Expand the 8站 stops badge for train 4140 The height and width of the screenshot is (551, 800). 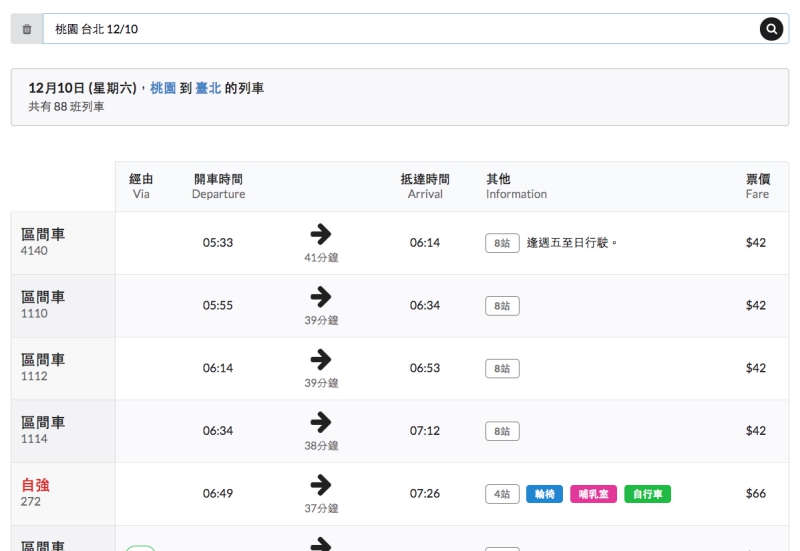pyautogui.click(x=502, y=243)
